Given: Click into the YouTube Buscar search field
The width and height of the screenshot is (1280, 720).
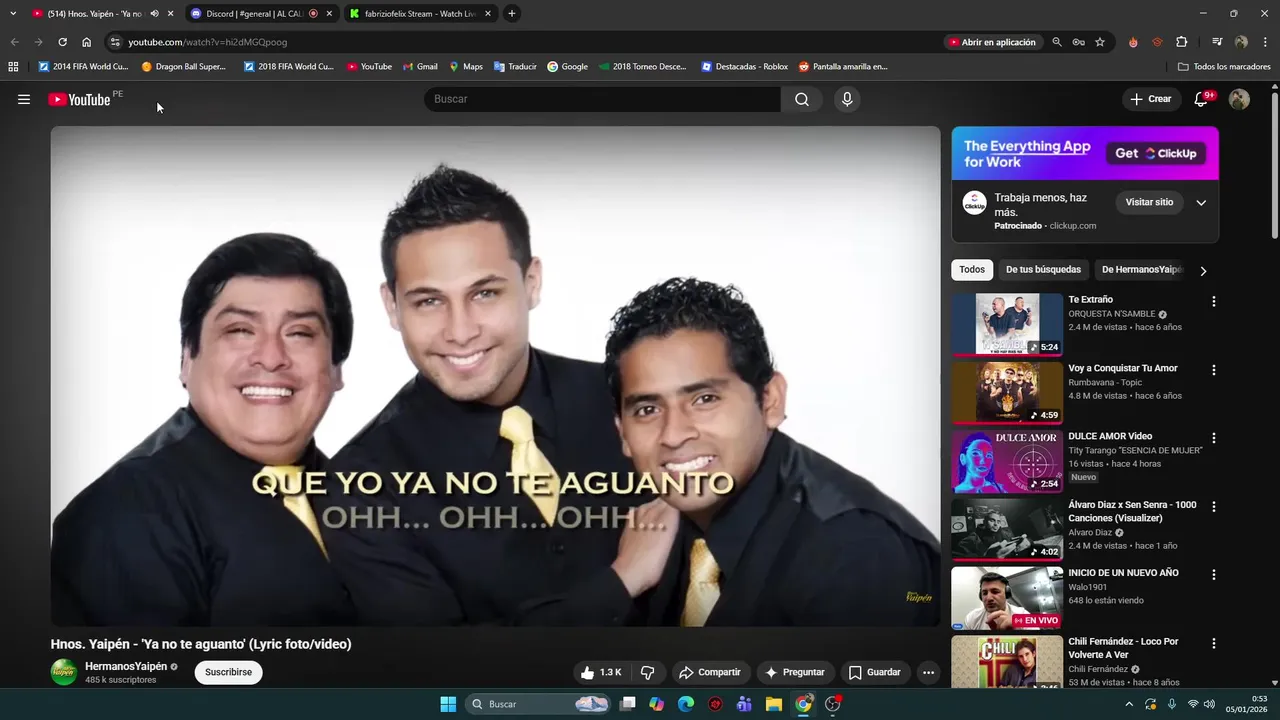Looking at the screenshot, I should 602,99.
